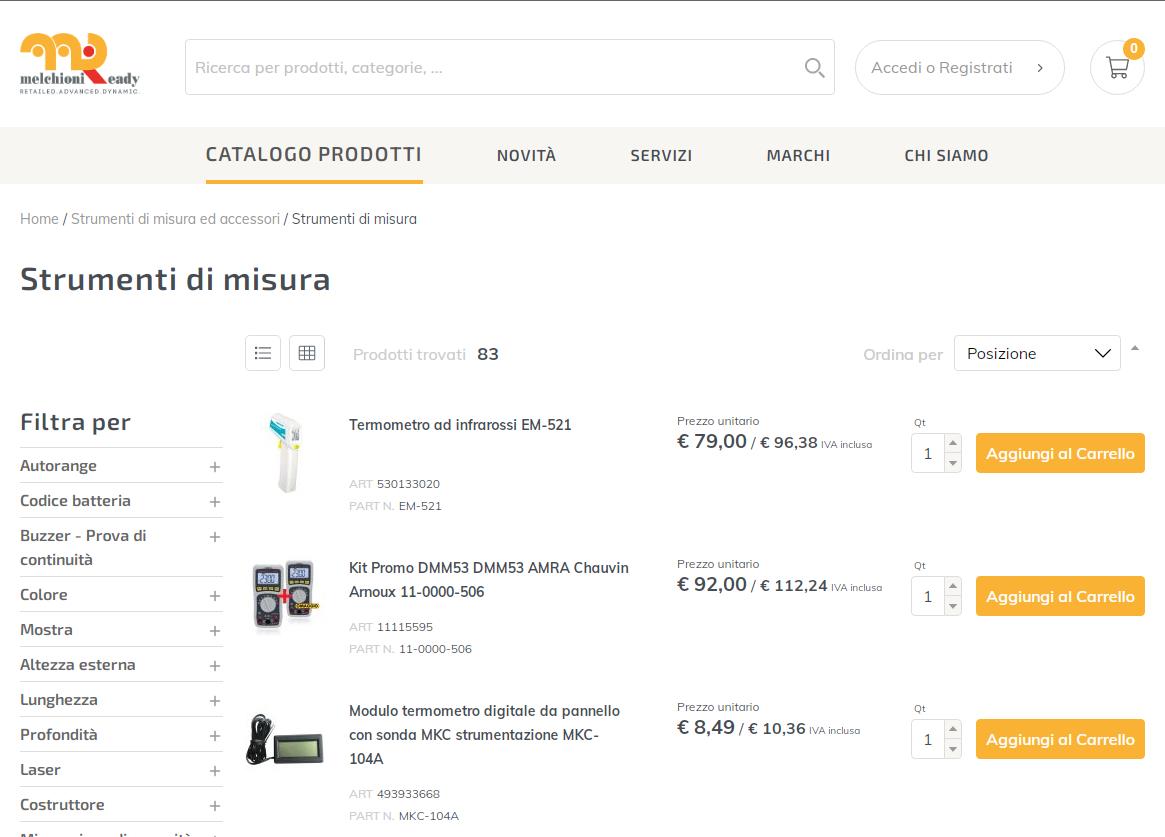Increase quantity for Termometro EM-521
This screenshot has height=837, width=1165.
[953, 444]
